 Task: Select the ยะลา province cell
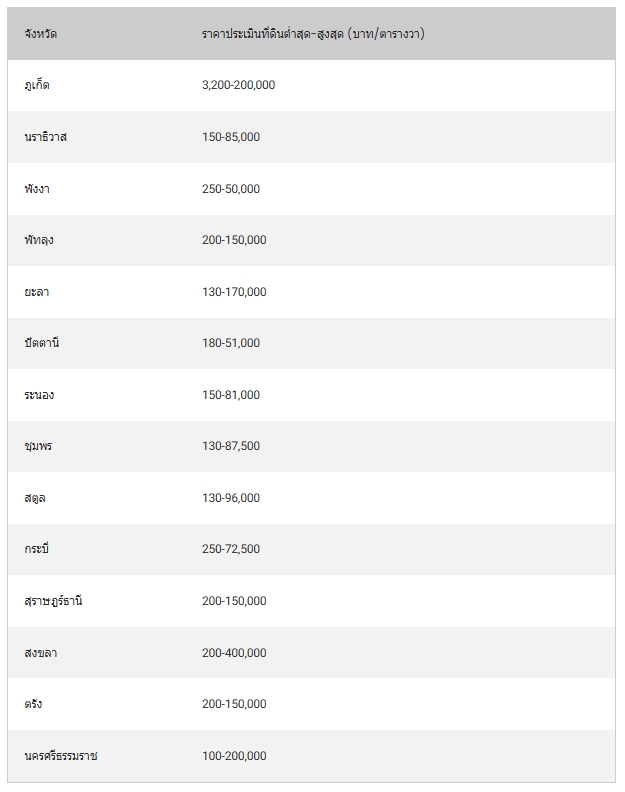(x=36, y=292)
